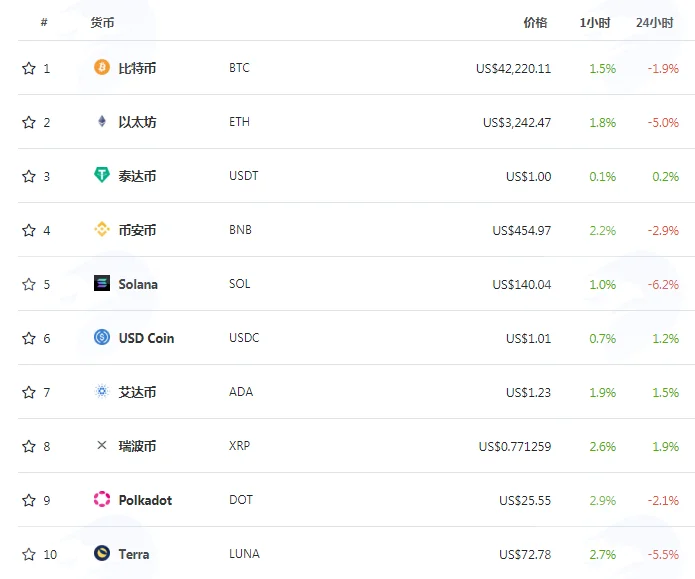Viewport: 695px width, 579px height.
Task: Toggle favorite star for Solana row
Action: pos(29,284)
